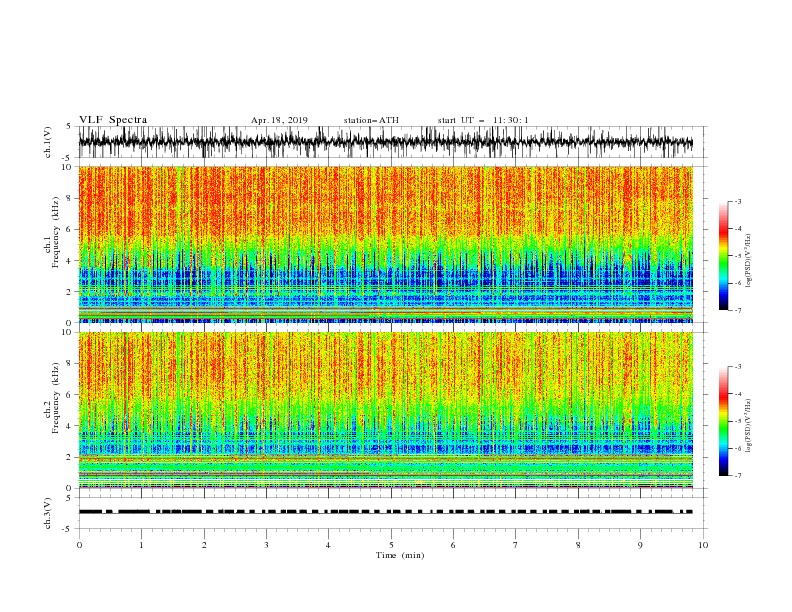Click the "-5" tick on ch.2 colorbar

click(x=738, y=421)
